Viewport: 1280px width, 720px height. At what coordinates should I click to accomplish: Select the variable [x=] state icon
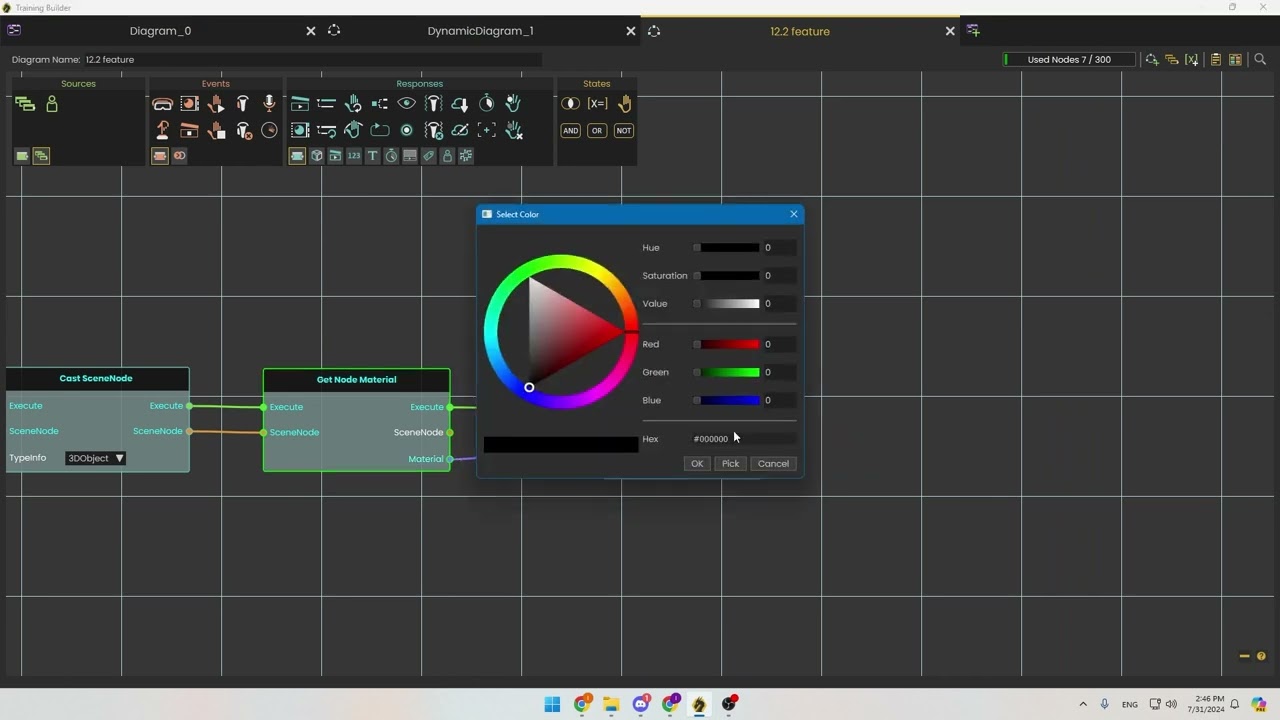click(x=597, y=104)
